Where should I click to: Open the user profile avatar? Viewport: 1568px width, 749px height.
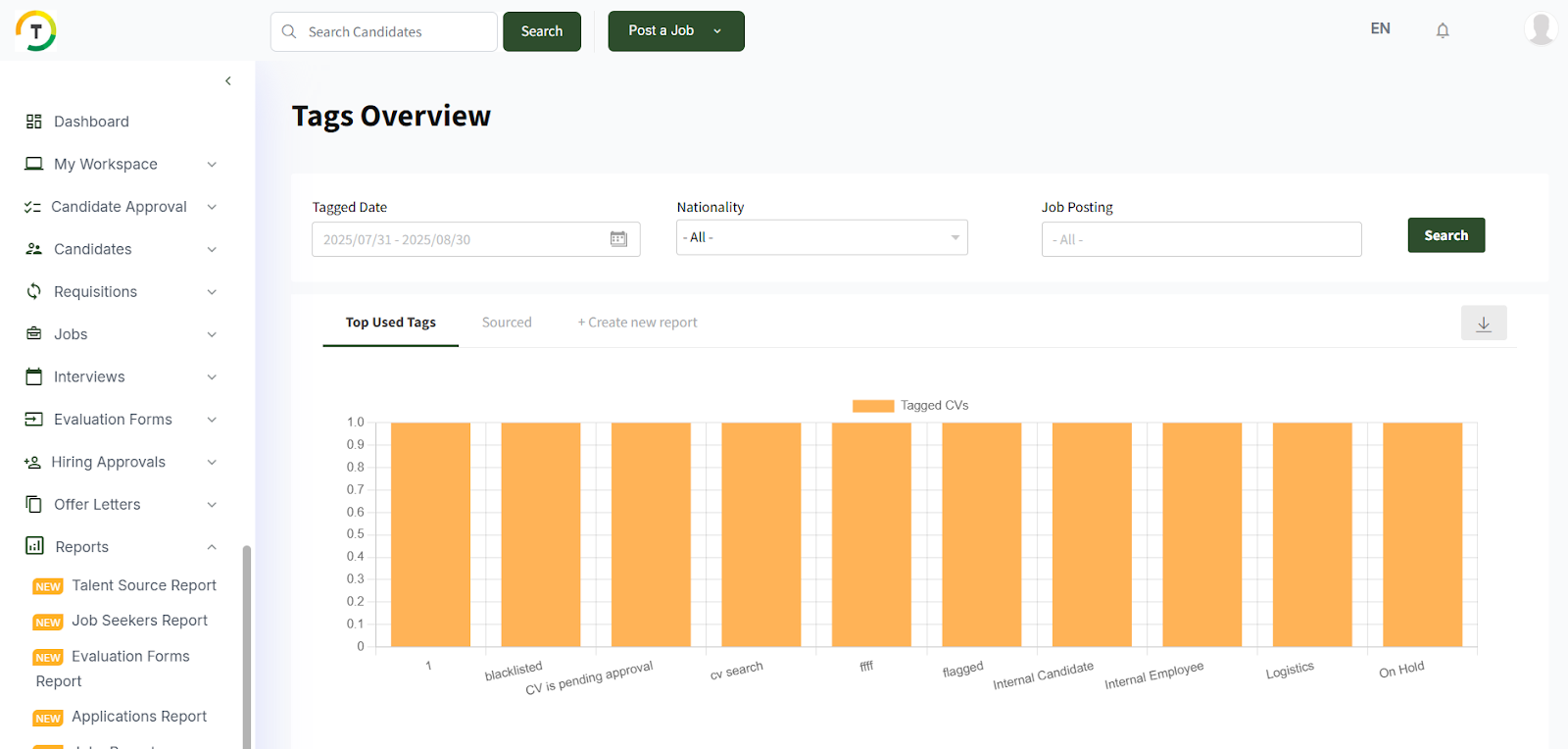coord(1541,28)
